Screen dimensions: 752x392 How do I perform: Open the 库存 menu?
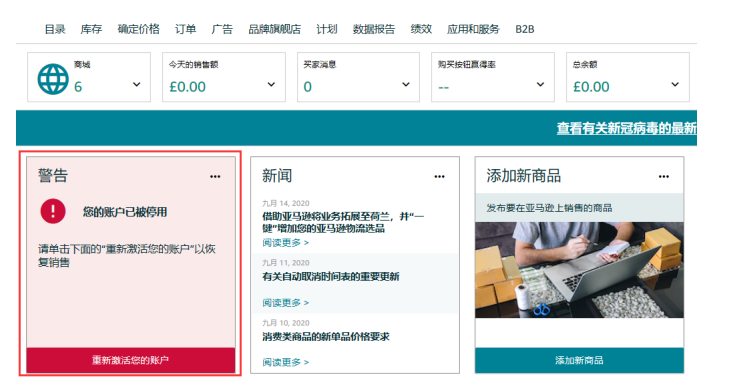pyautogui.click(x=91, y=29)
